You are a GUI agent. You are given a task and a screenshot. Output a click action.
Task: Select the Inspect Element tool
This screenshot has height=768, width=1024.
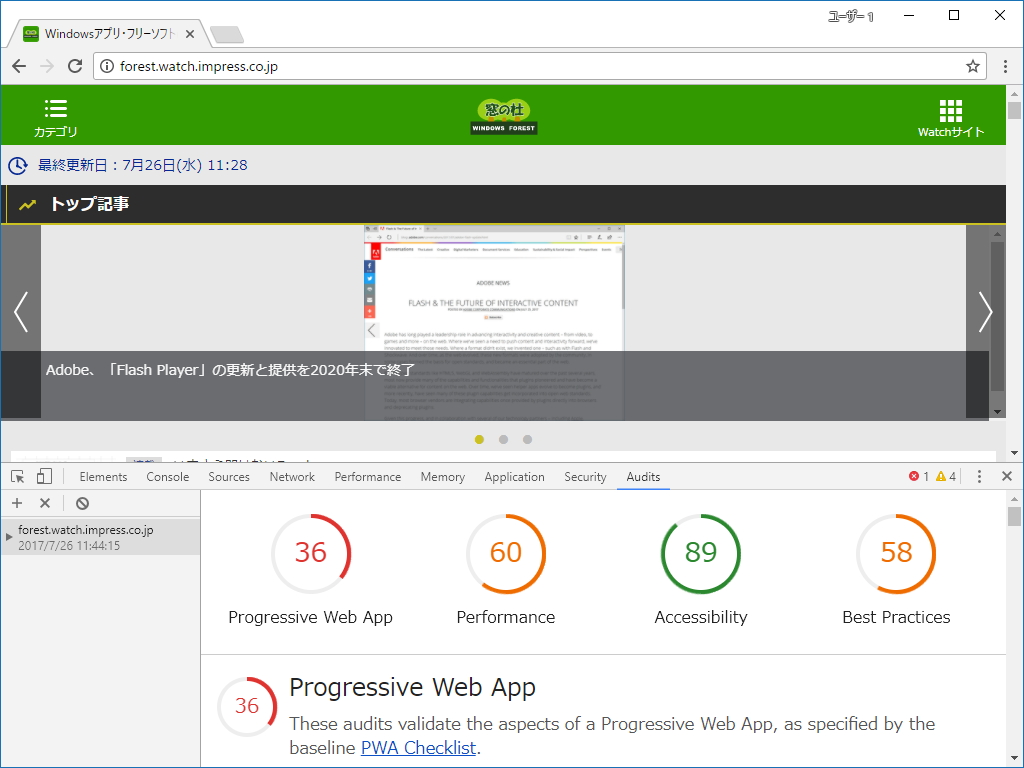(16, 476)
